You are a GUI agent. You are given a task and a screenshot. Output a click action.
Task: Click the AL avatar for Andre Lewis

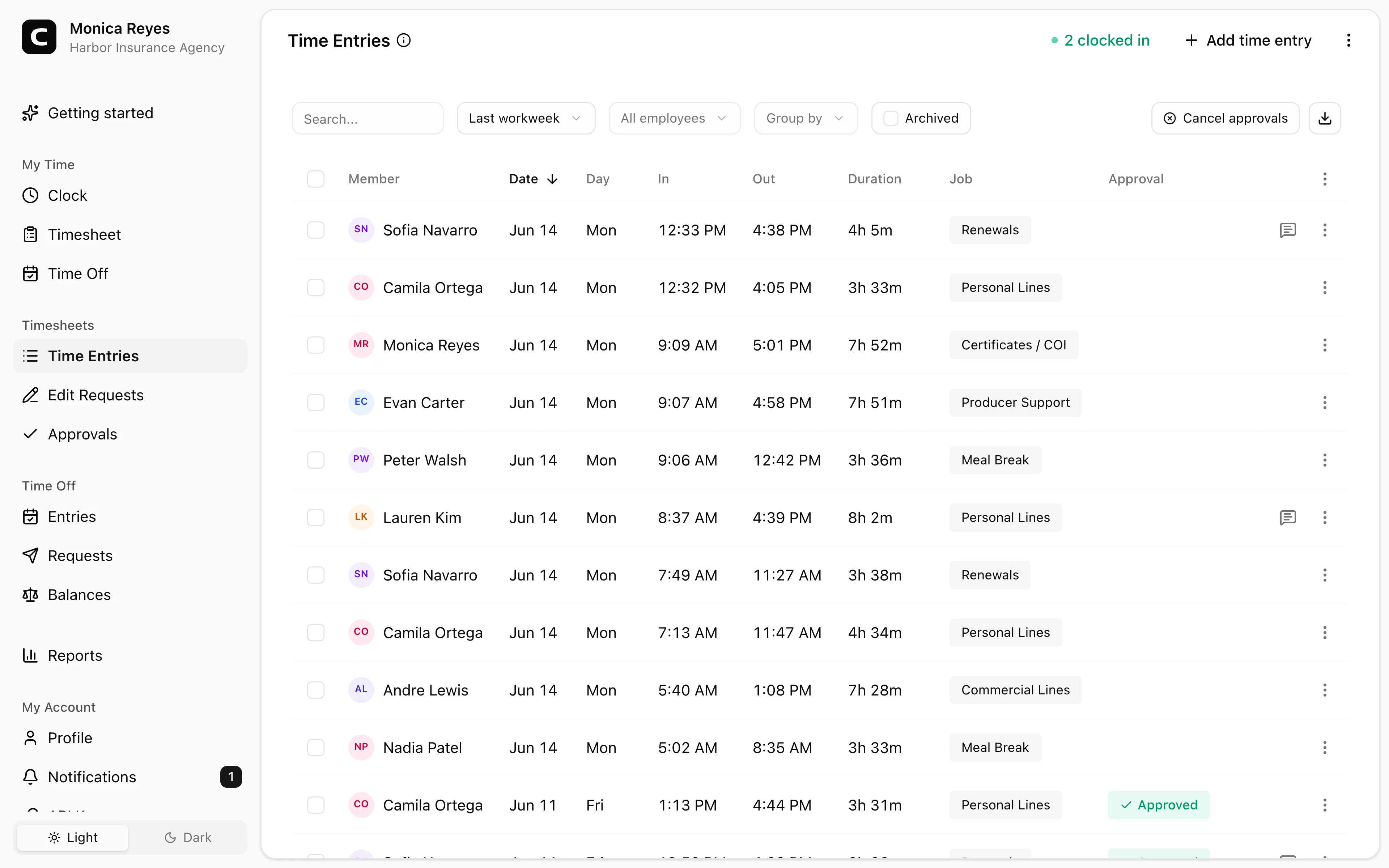(361, 689)
